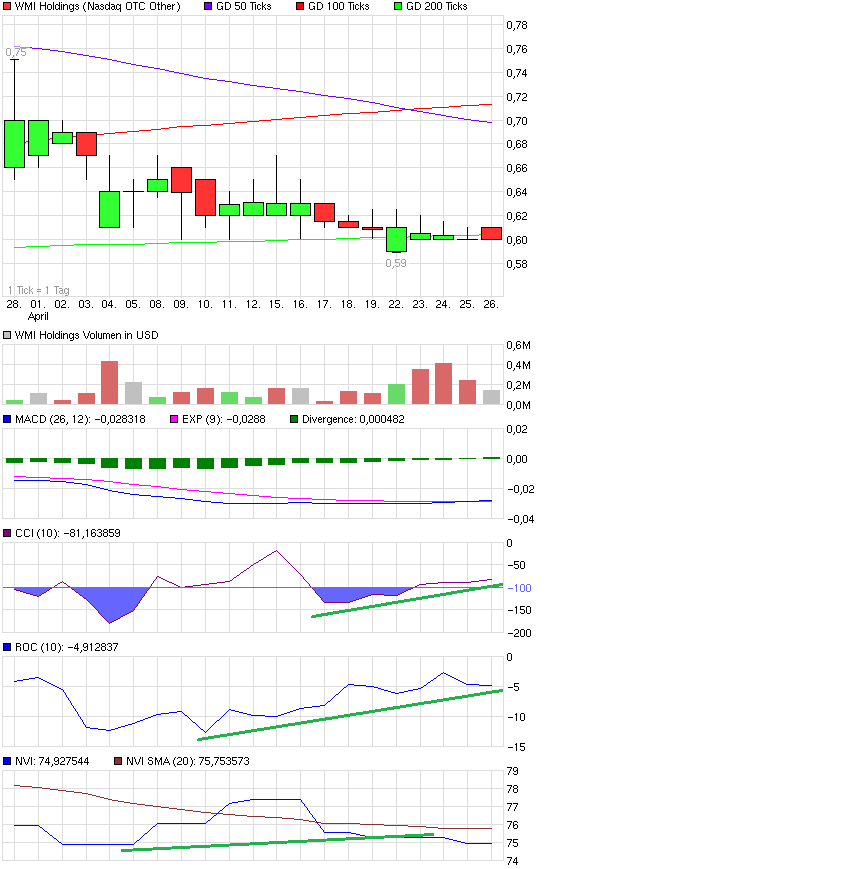
Task: Click the 76 NVI axis label
Action: [513, 825]
